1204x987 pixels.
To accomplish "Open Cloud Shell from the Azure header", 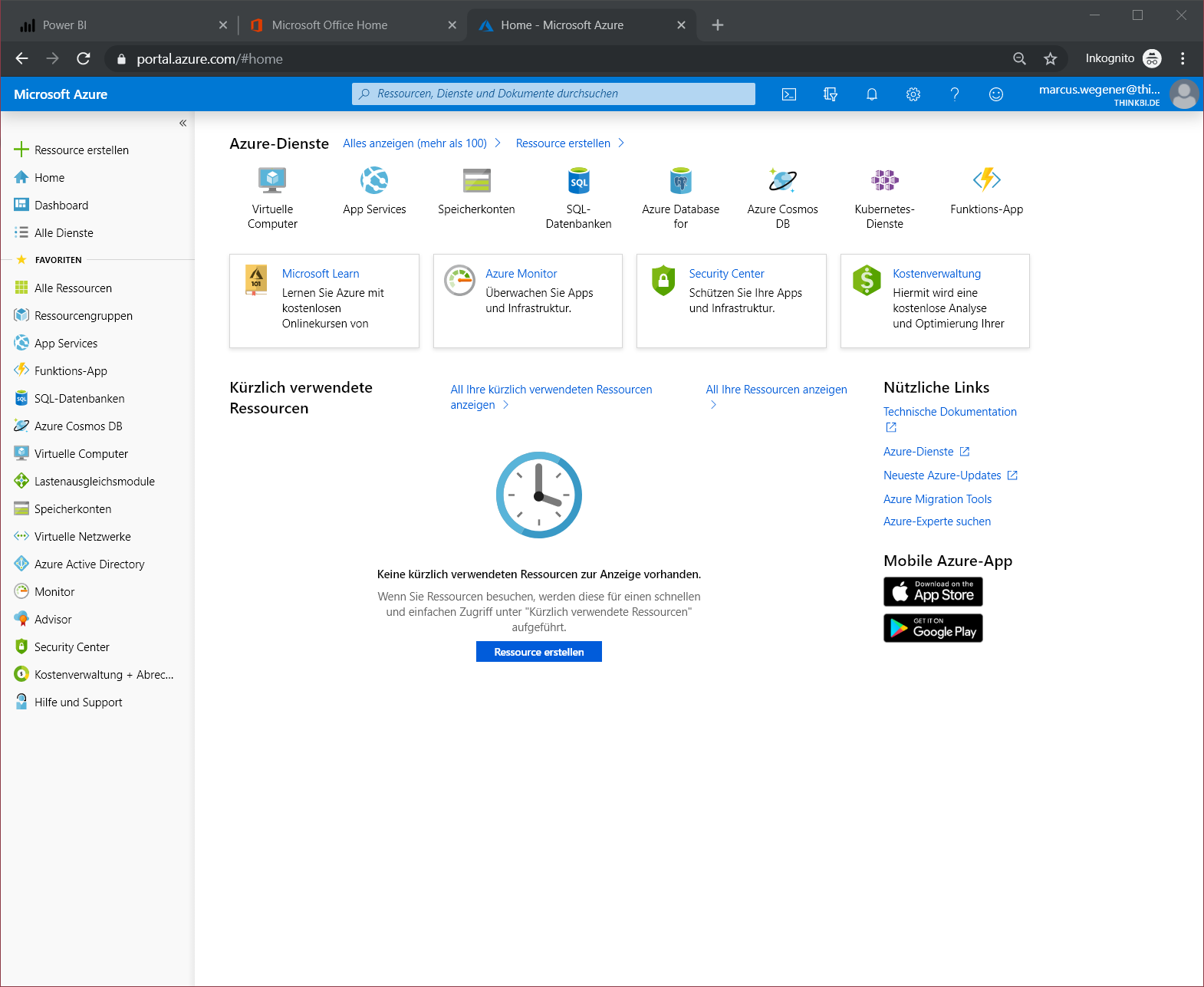I will [x=789, y=94].
